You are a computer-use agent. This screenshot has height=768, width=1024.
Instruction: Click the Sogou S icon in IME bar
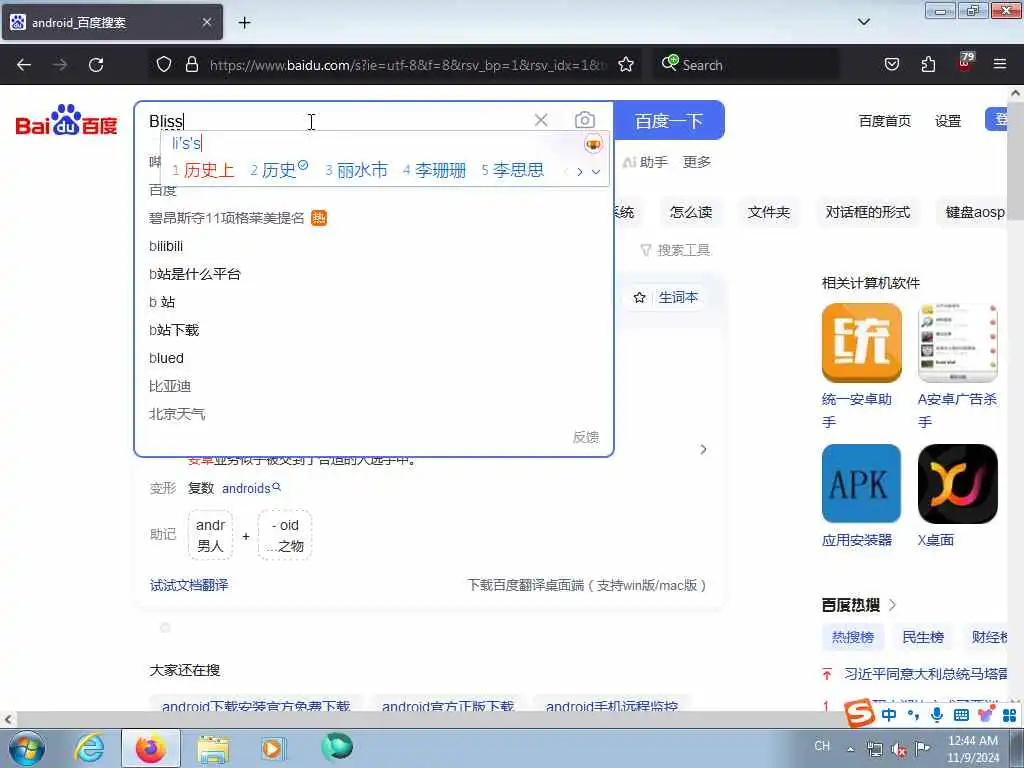tap(859, 713)
